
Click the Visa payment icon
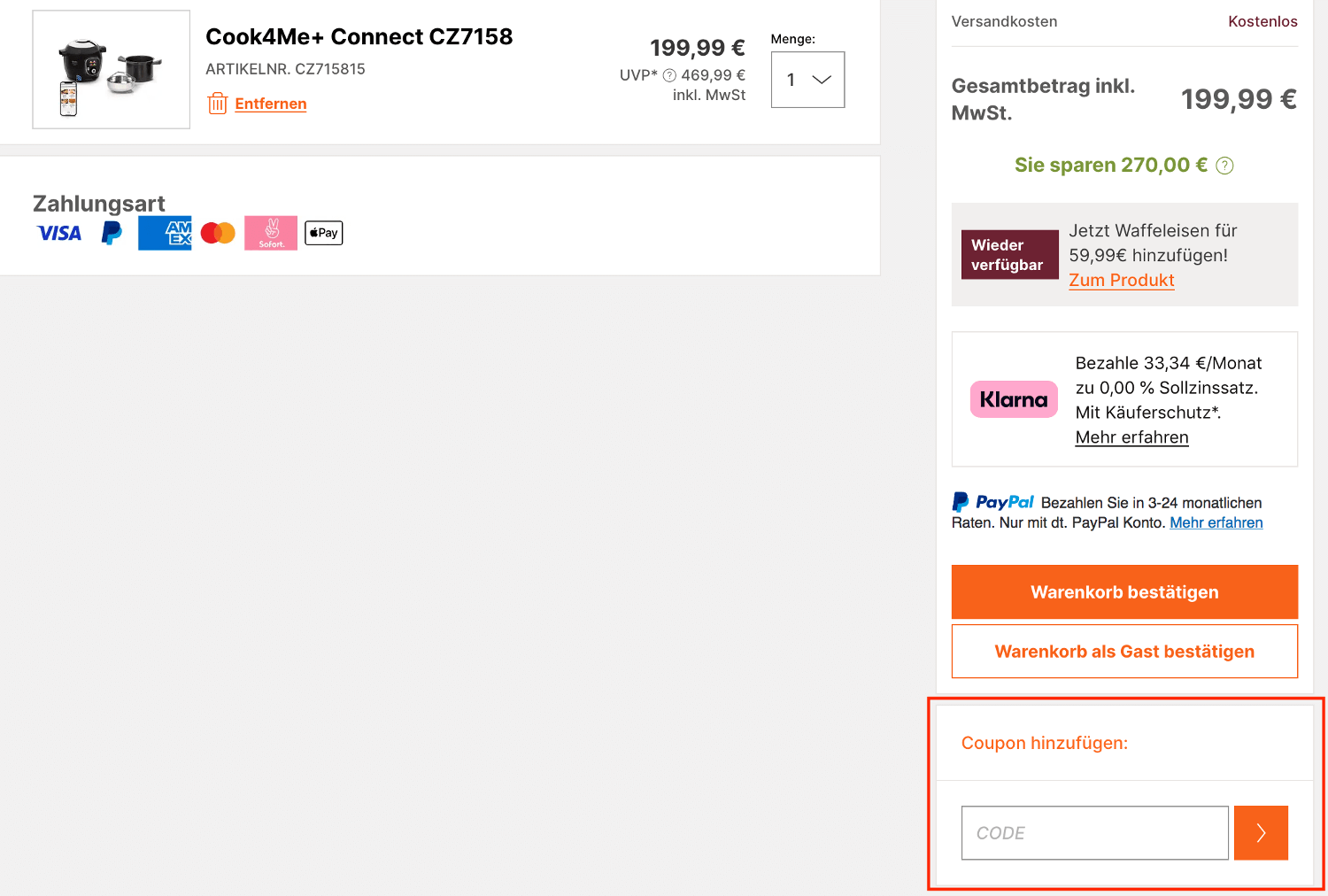tap(59, 233)
